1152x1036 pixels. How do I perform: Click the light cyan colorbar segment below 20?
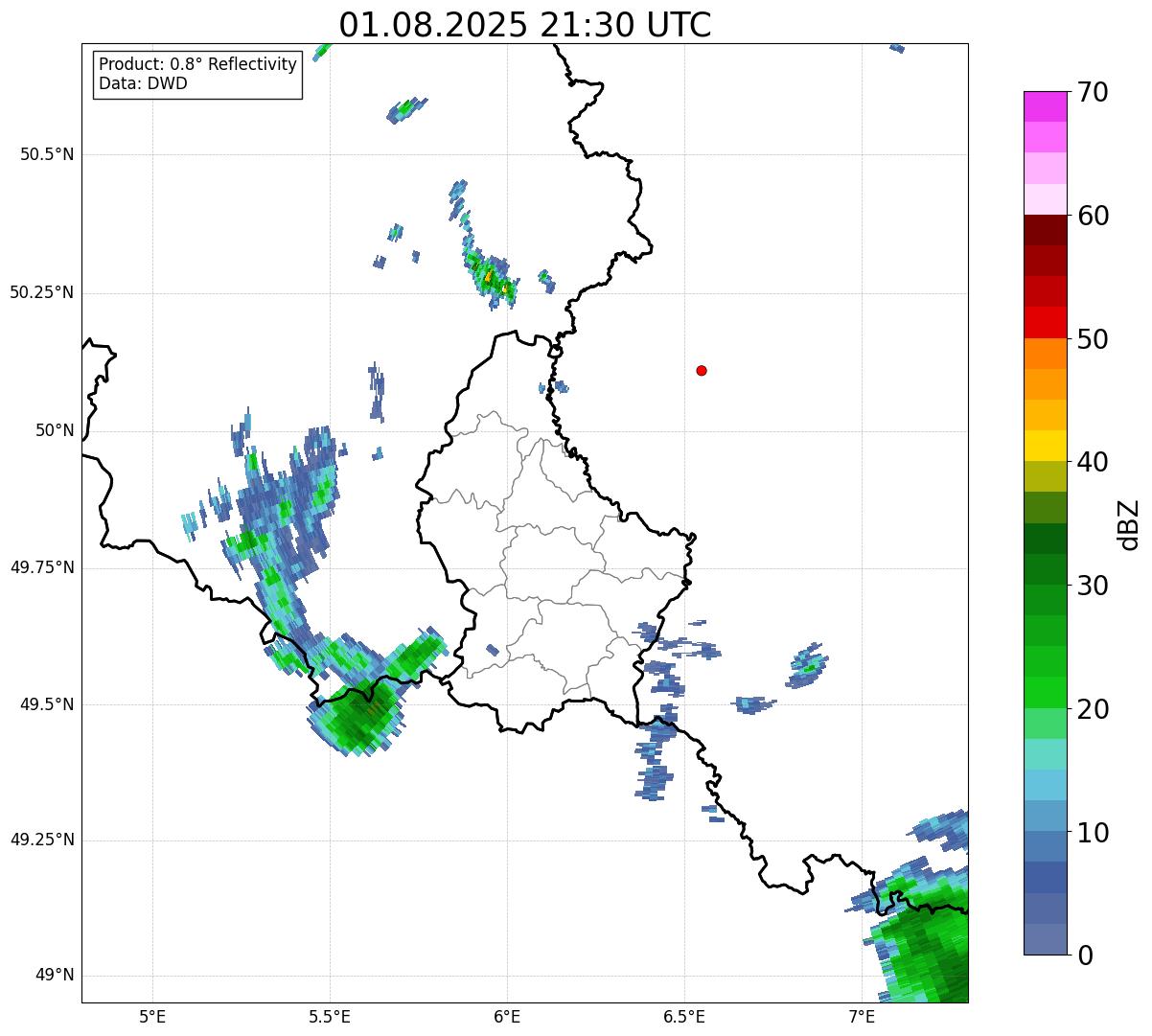point(1044,754)
